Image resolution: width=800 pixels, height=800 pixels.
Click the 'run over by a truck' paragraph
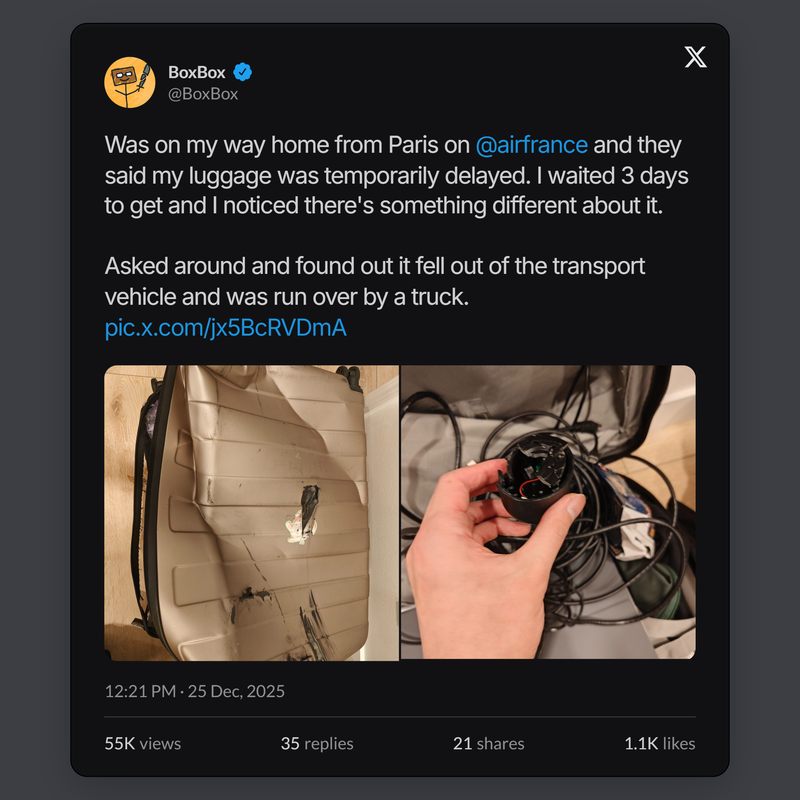point(375,281)
